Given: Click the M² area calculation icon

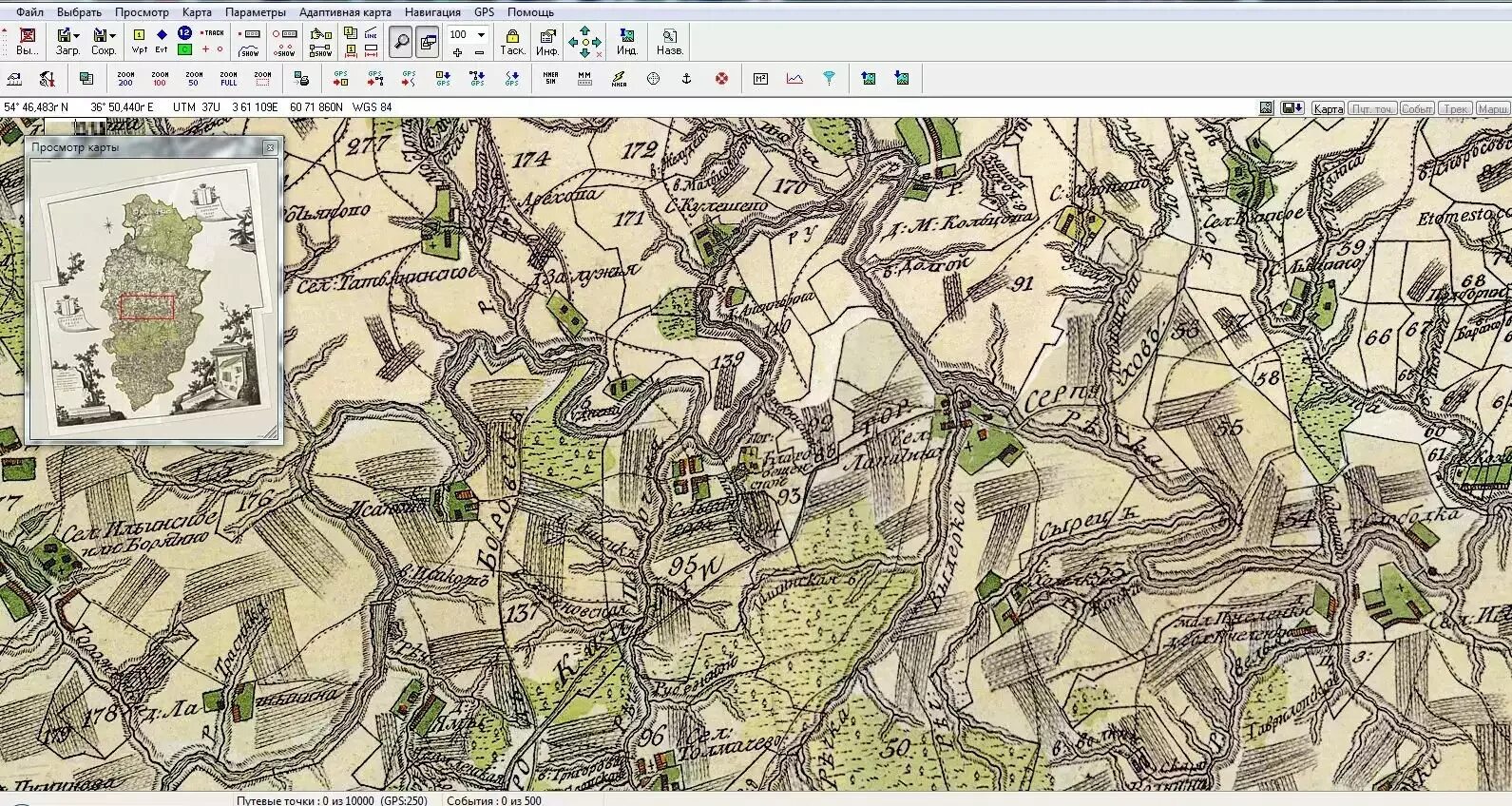Looking at the screenshot, I should (x=760, y=79).
